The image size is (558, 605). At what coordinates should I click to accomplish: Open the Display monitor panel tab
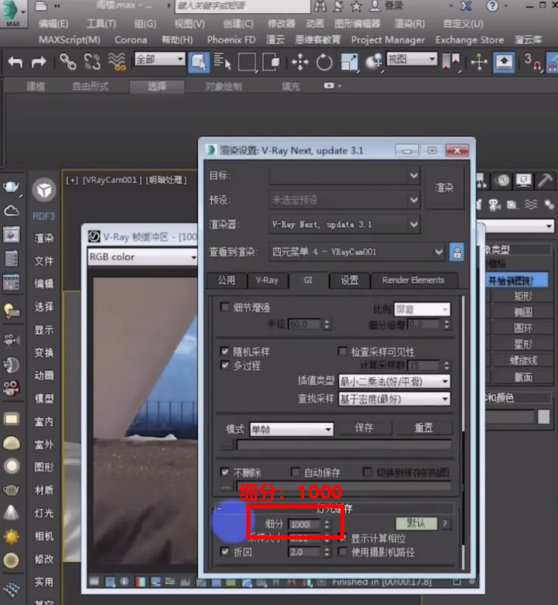[x=523, y=180]
